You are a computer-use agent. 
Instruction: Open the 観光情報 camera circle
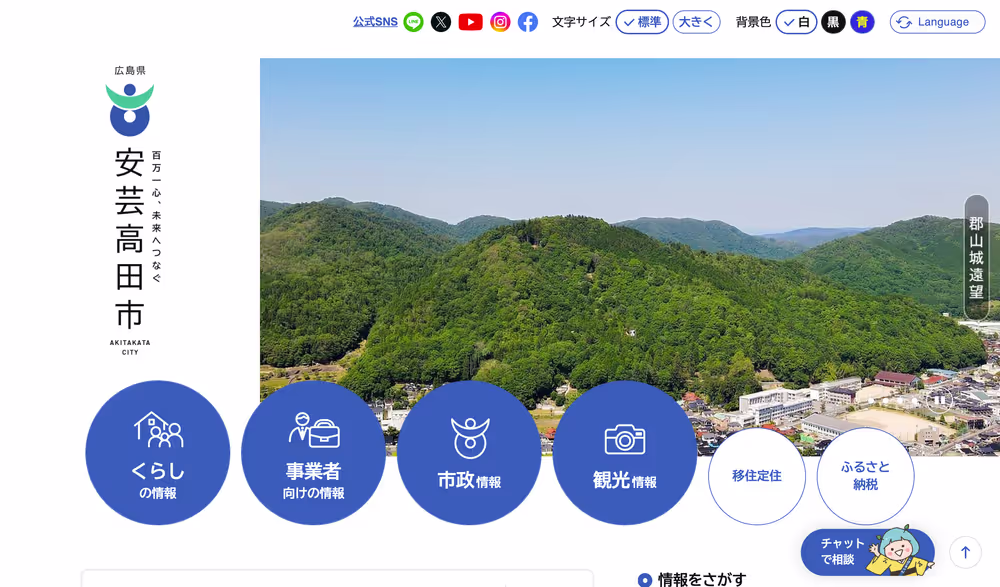click(624, 453)
